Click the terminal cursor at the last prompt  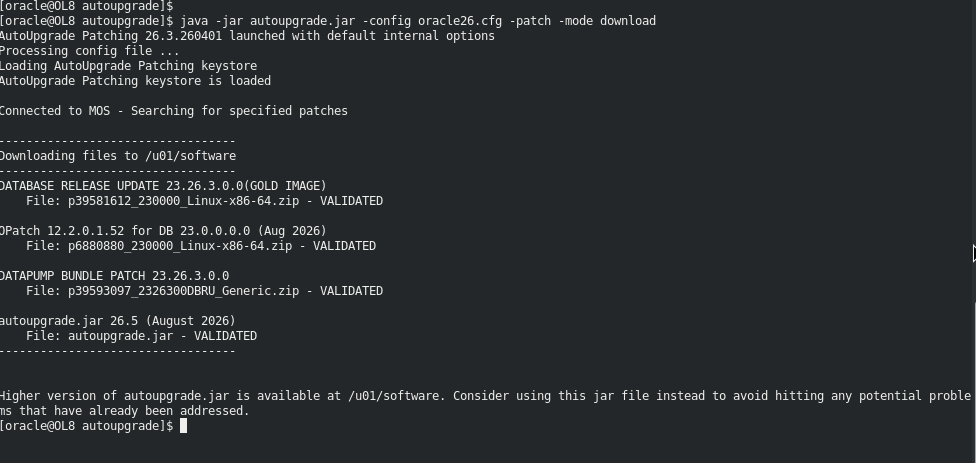[x=183, y=426]
